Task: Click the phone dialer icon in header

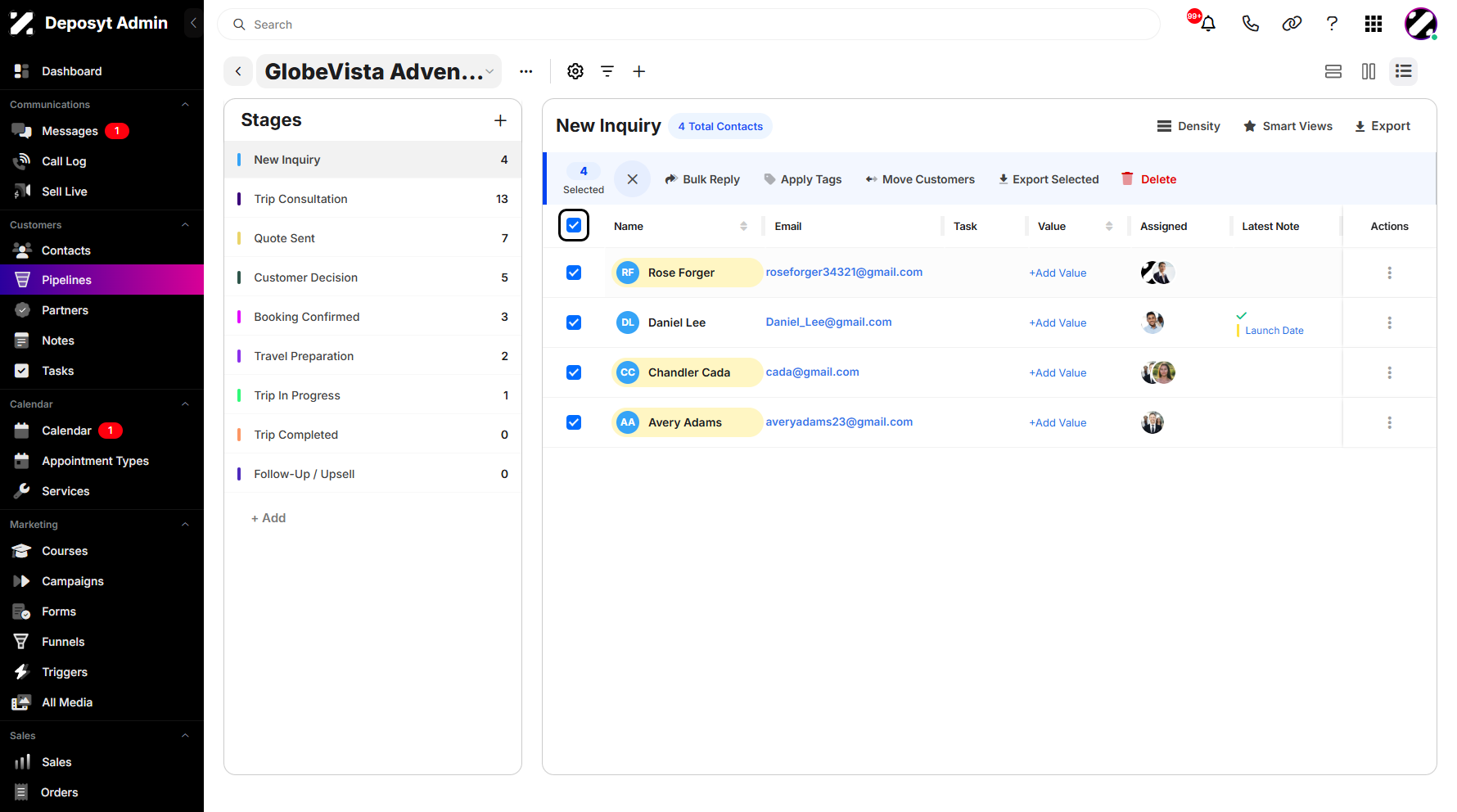Action: [1250, 24]
